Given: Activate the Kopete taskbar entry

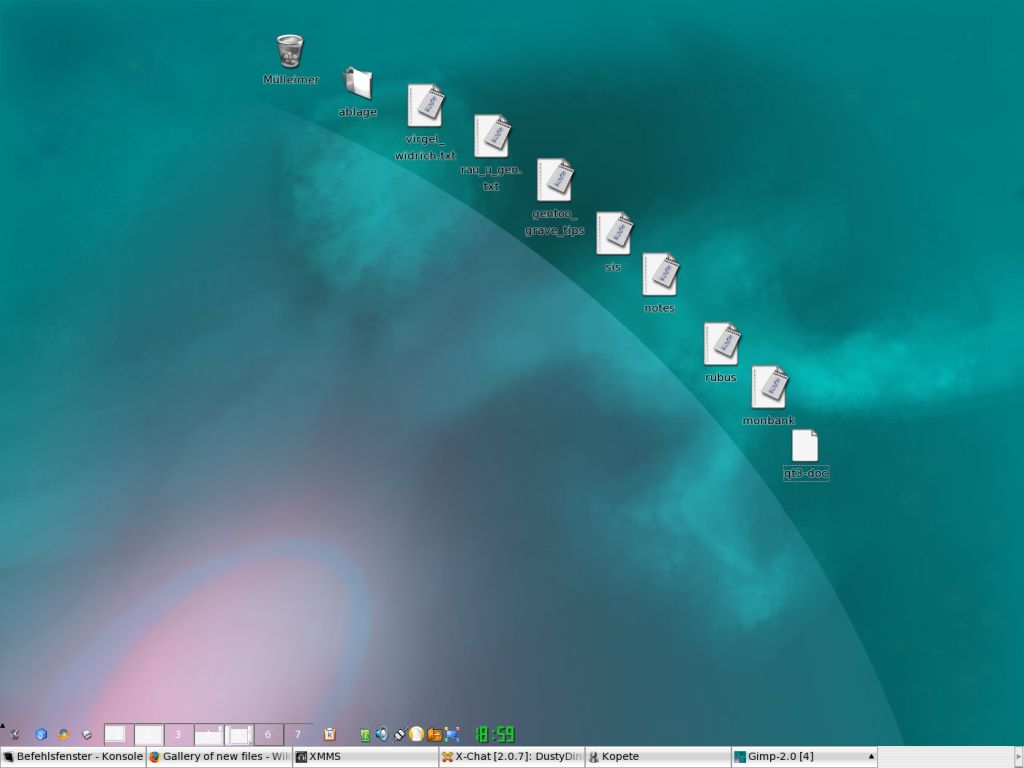Looking at the screenshot, I should 658,757.
